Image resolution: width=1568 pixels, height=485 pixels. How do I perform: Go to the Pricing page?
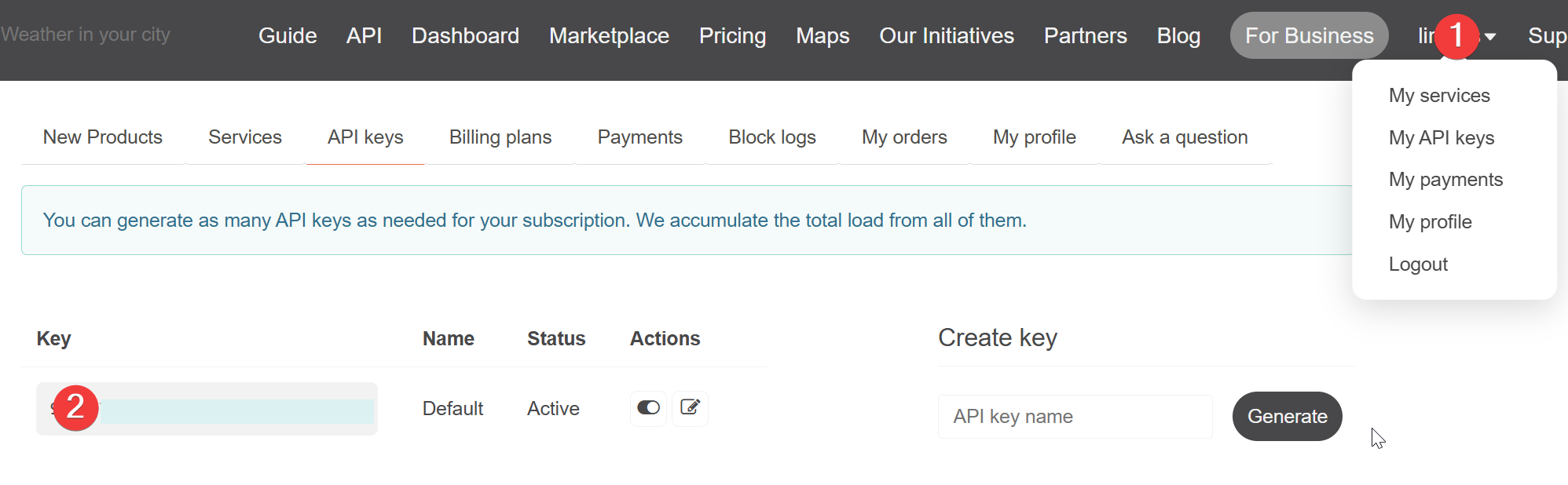pyautogui.click(x=732, y=36)
